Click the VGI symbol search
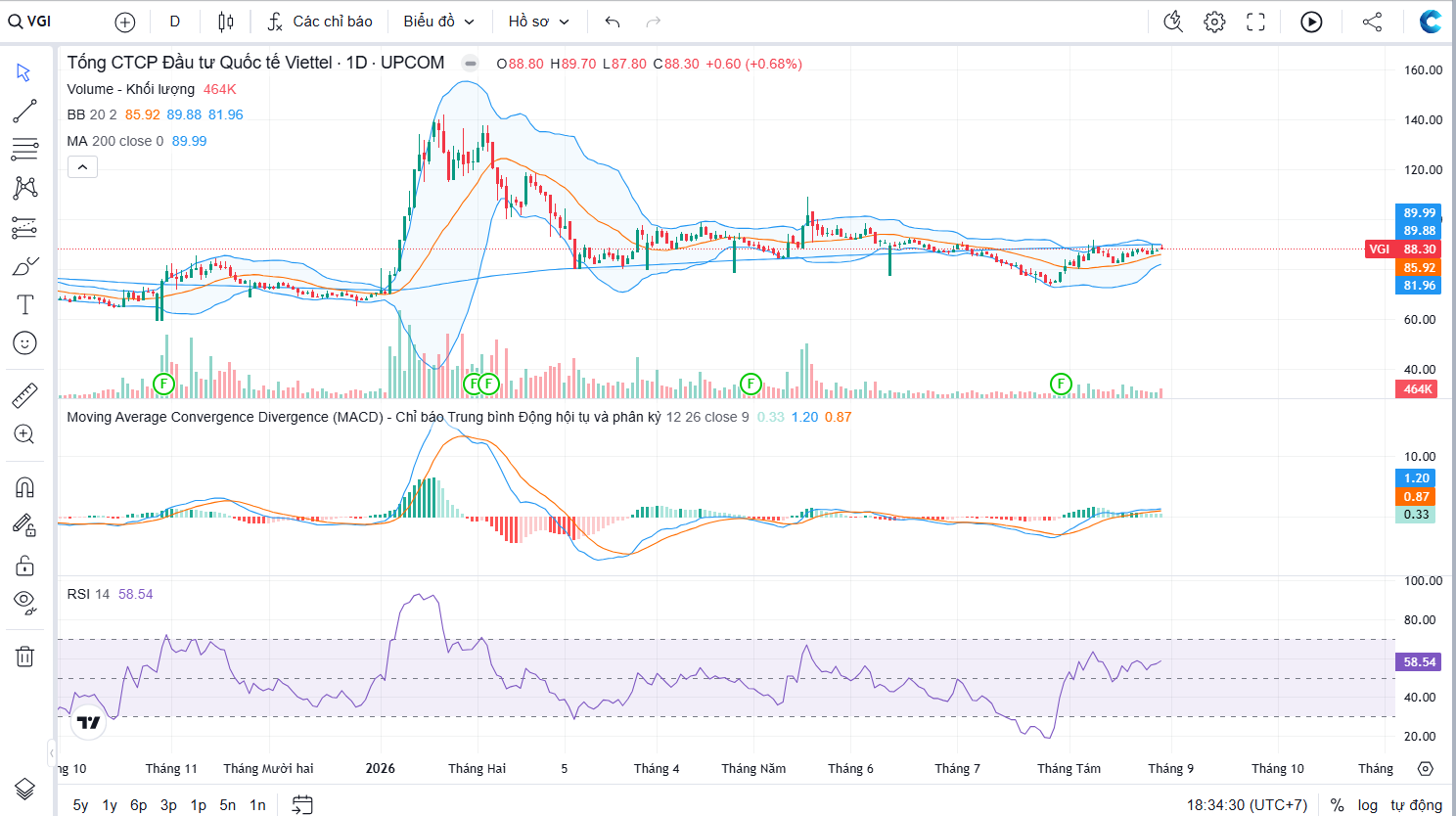 coord(30,22)
